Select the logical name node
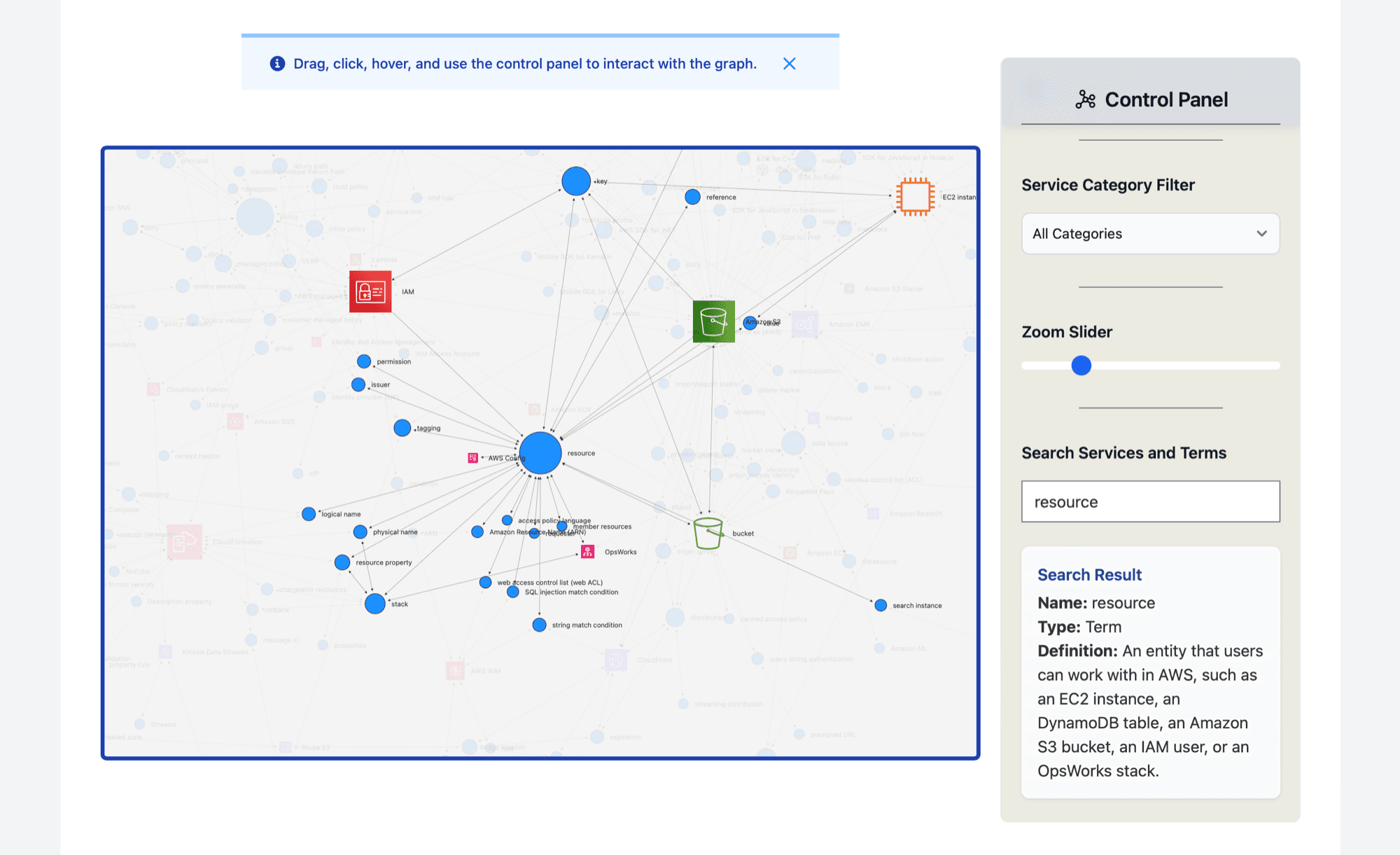This screenshot has width=1400, height=855. point(309,514)
